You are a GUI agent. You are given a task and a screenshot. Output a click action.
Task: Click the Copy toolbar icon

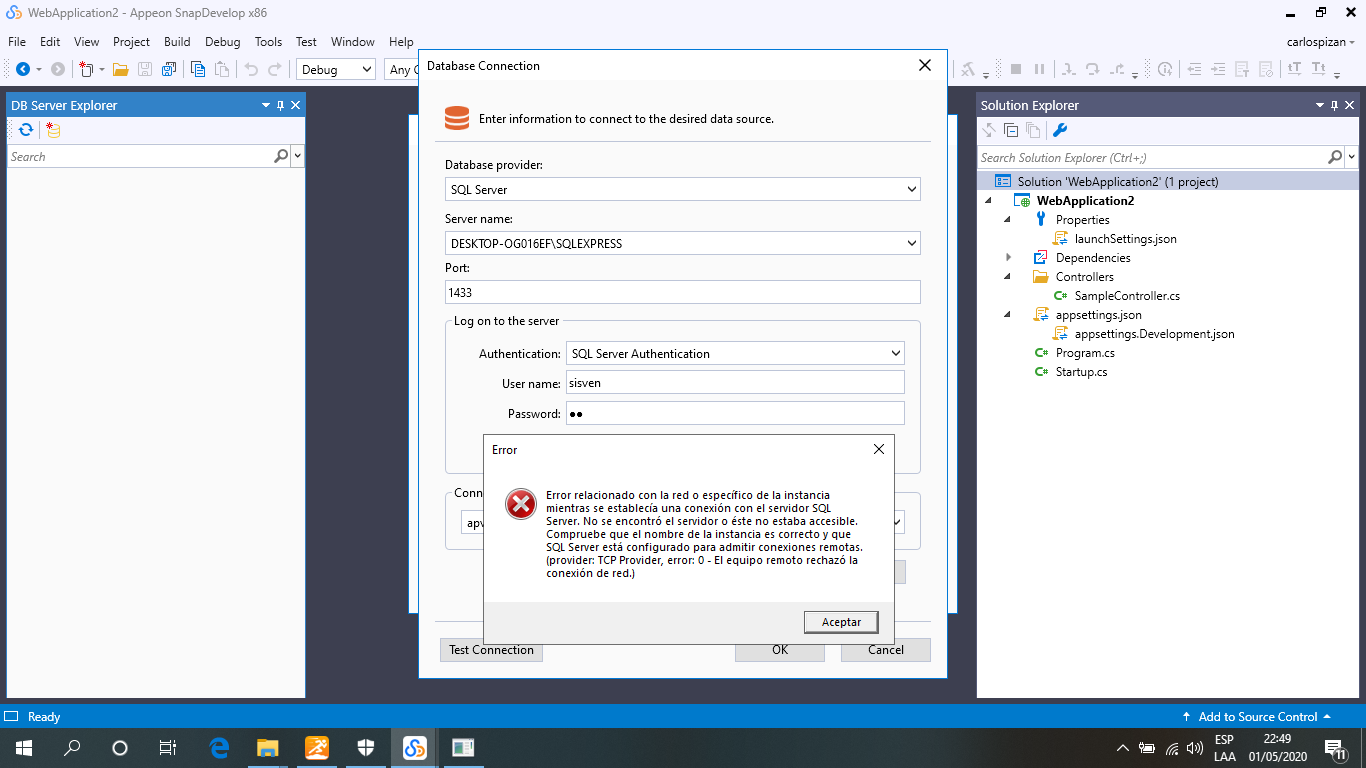pyautogui.click(x=198, y=69)
